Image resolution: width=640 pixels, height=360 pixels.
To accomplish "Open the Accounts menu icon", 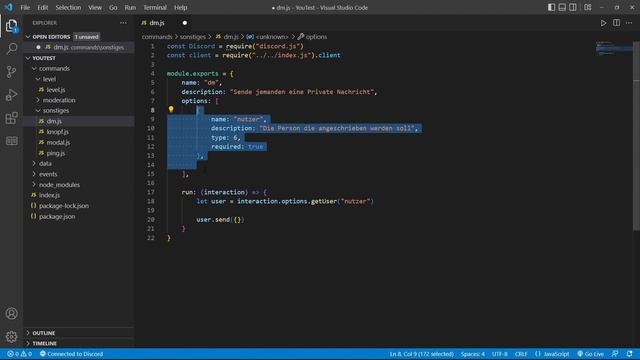I will [11, 313].
